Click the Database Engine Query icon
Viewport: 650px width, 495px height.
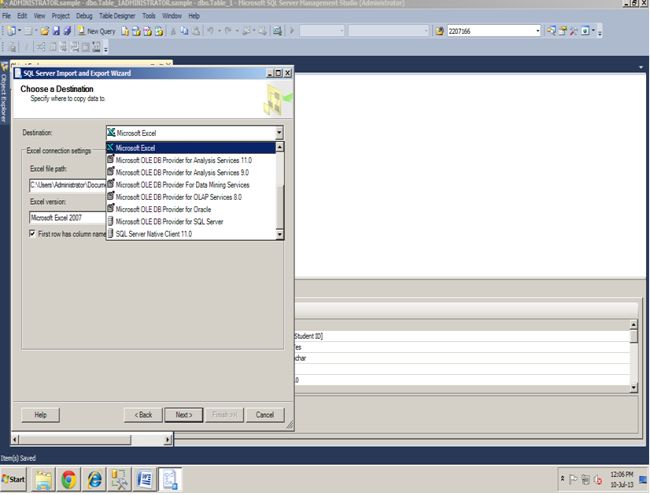tap(125, 31)
